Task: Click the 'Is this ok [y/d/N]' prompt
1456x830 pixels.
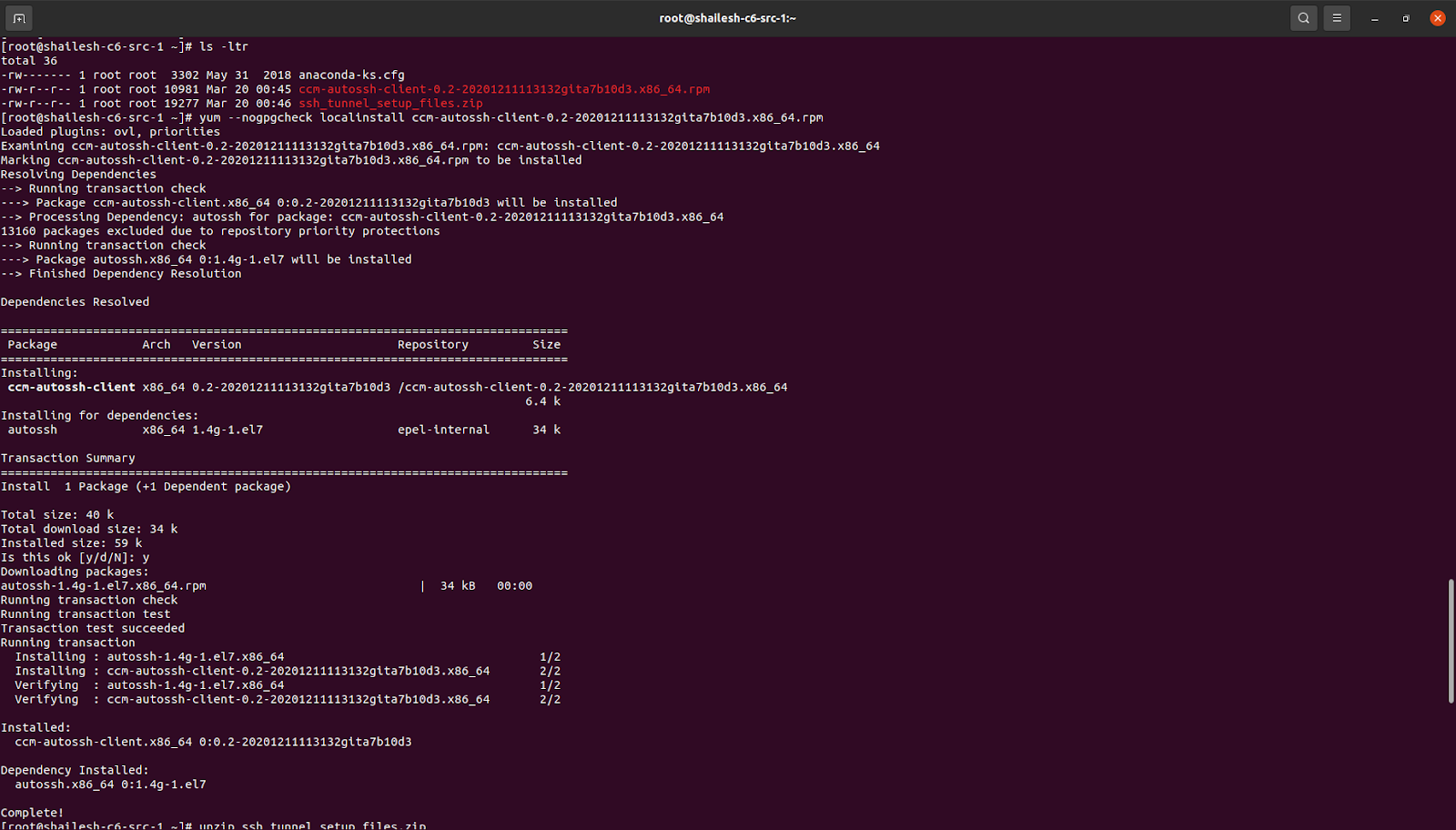Action: point(75,556)
